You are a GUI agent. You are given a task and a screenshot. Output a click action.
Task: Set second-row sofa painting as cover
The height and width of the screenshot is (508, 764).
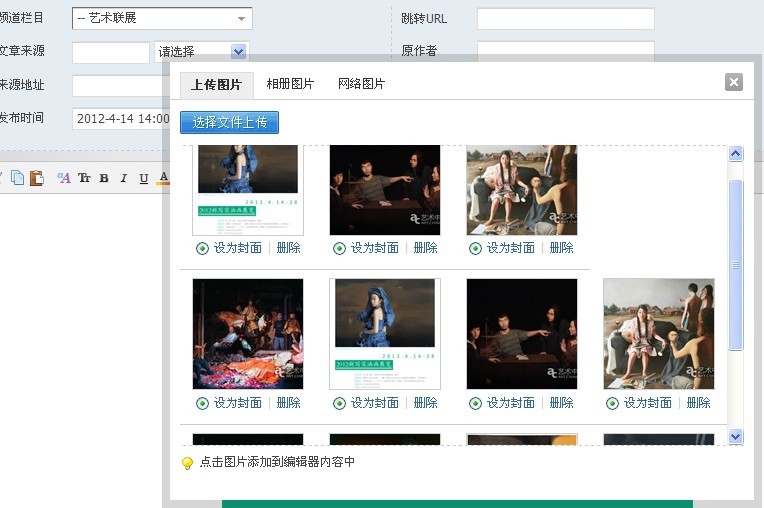[639, 403]
